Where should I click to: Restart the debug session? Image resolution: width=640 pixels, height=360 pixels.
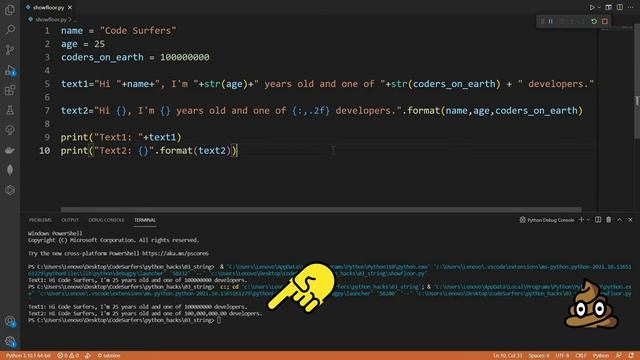594,21
